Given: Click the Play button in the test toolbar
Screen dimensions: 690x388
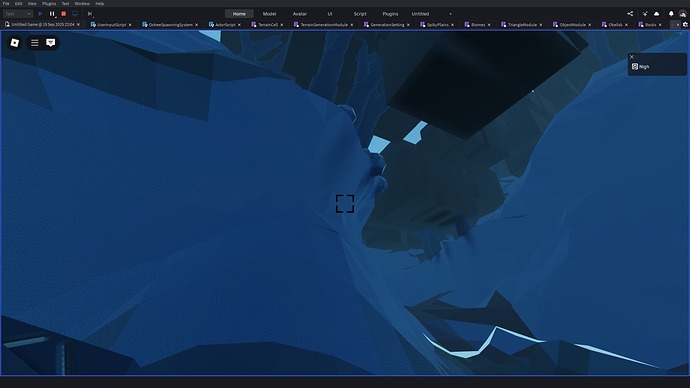Looking at the screenshot, I should coord(40,14).
